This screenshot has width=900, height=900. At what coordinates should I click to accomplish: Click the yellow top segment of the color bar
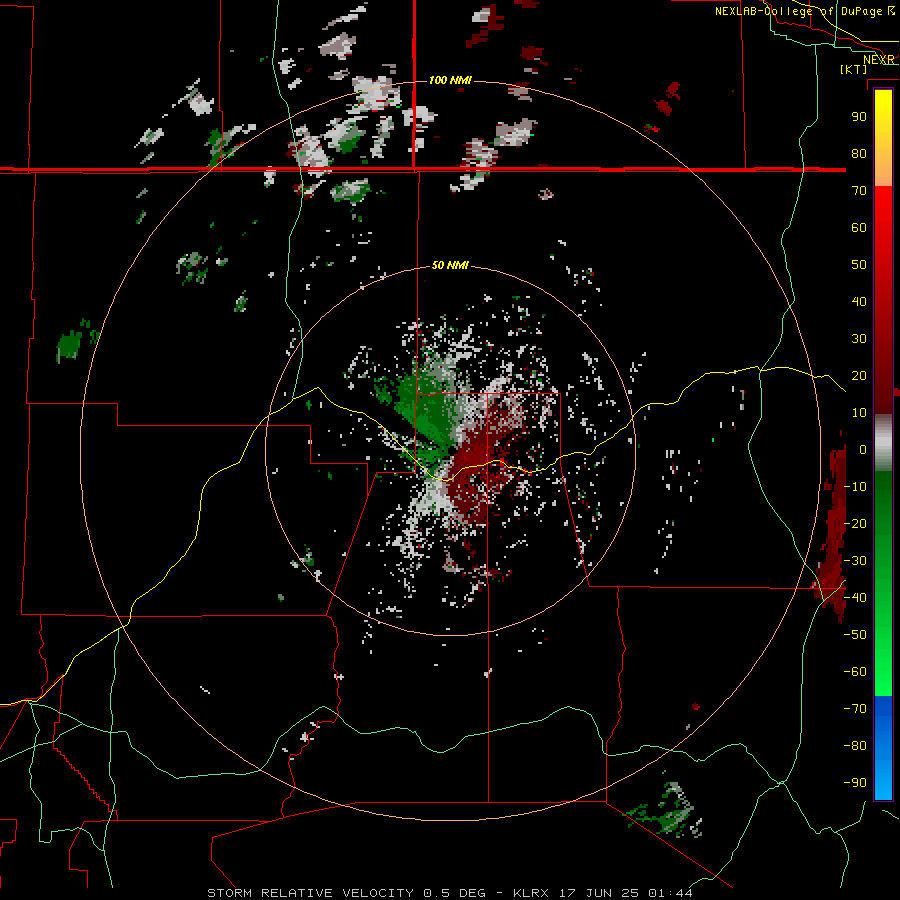click(883, 115)
